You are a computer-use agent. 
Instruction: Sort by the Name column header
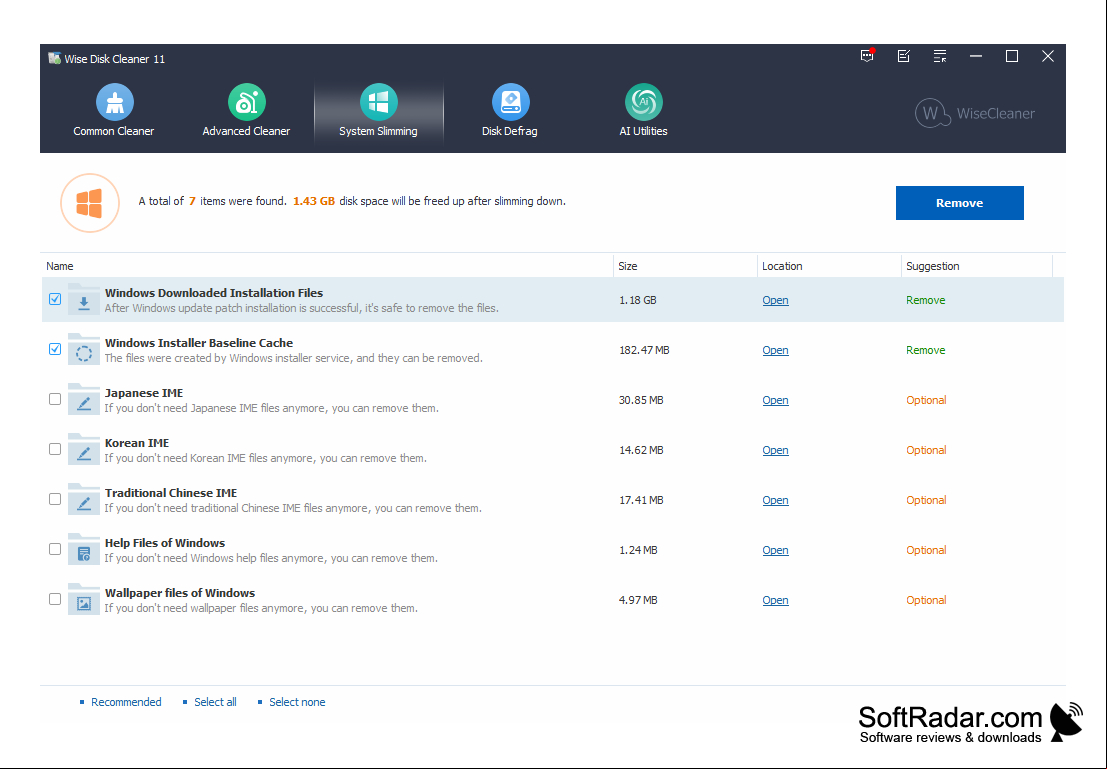tap(328, 266)
